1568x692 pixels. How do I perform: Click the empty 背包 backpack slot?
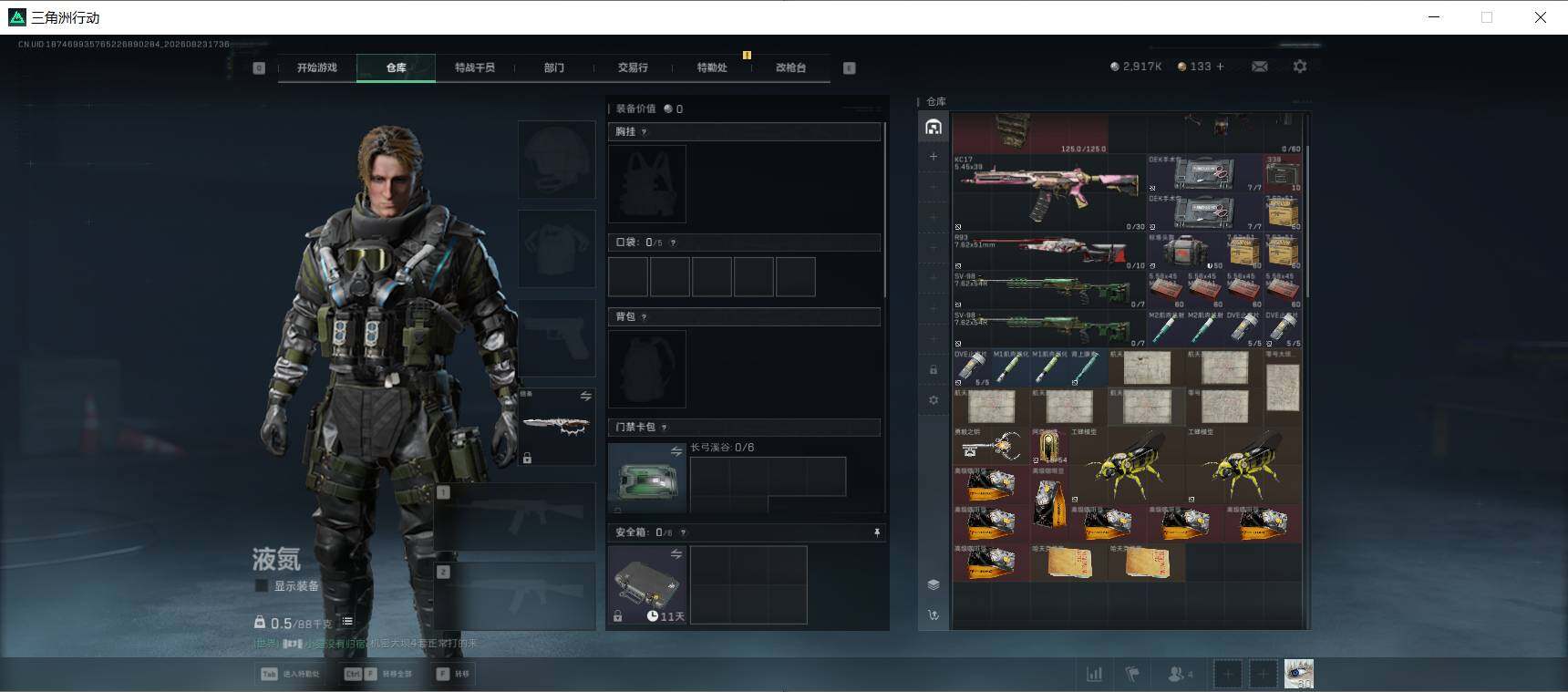tap(647, 368)
